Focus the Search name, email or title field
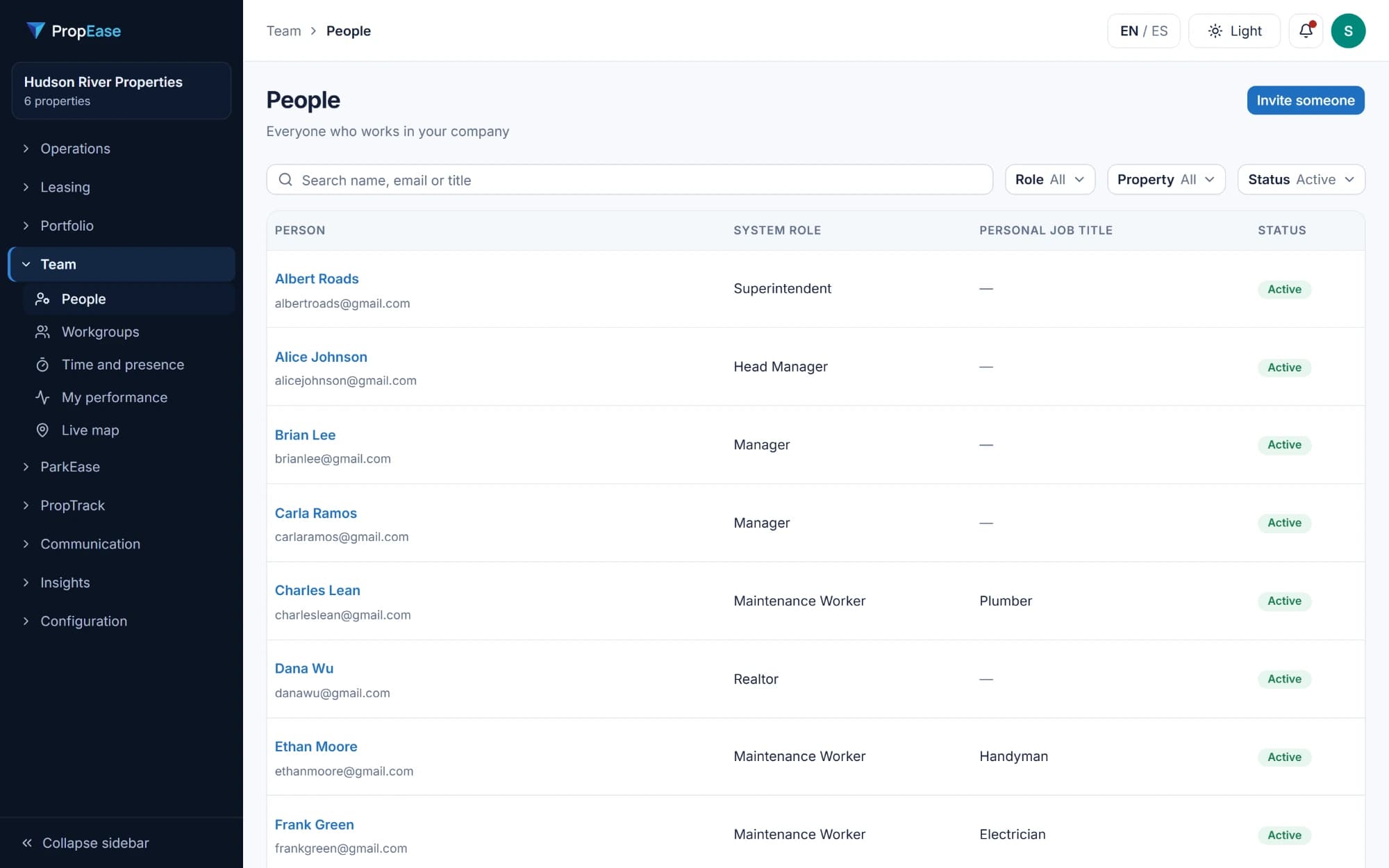The image size is (1389, 868). click(x=629, y=180)
